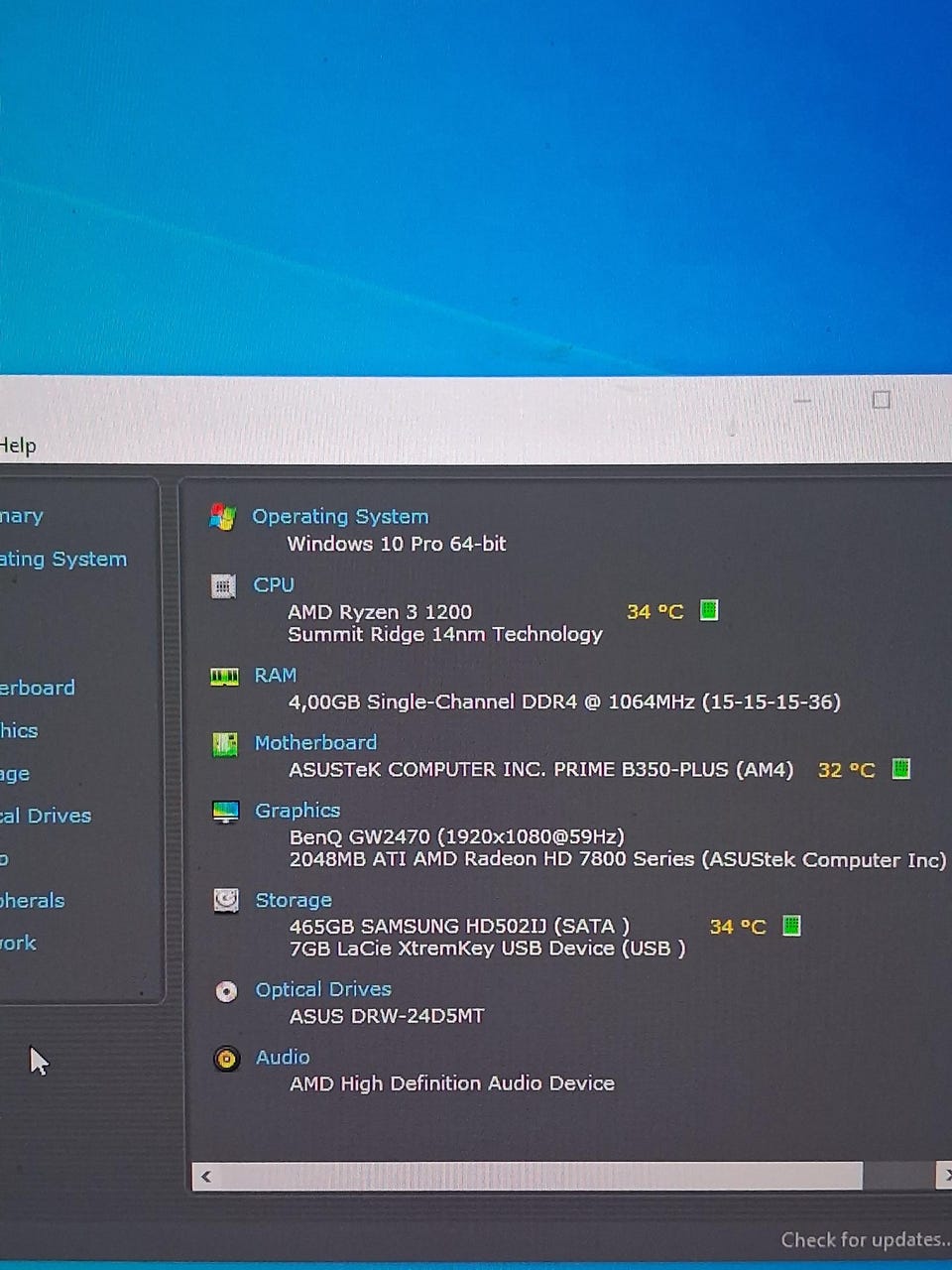The image size is (952, 1270).
Task: Select Peripherals in the sidebar
Action: [33, 901]
